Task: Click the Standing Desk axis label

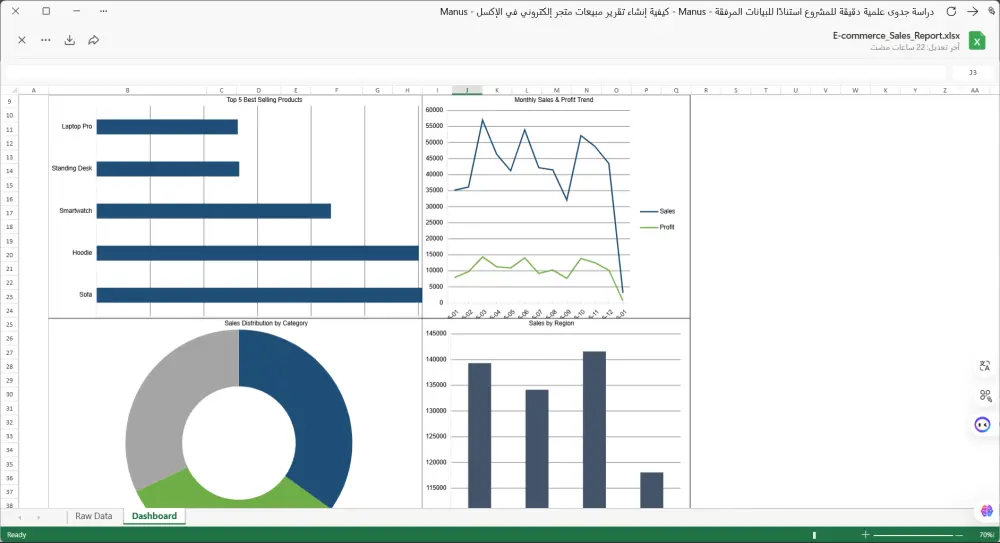Action: [72, 168]
